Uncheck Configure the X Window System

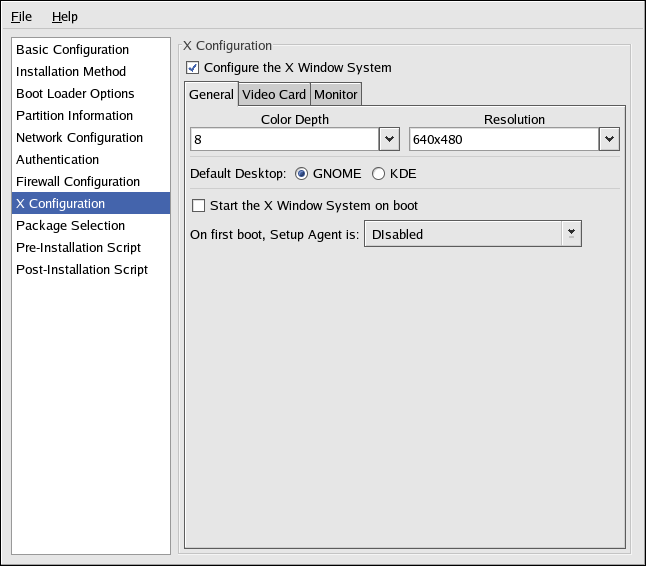193,68
